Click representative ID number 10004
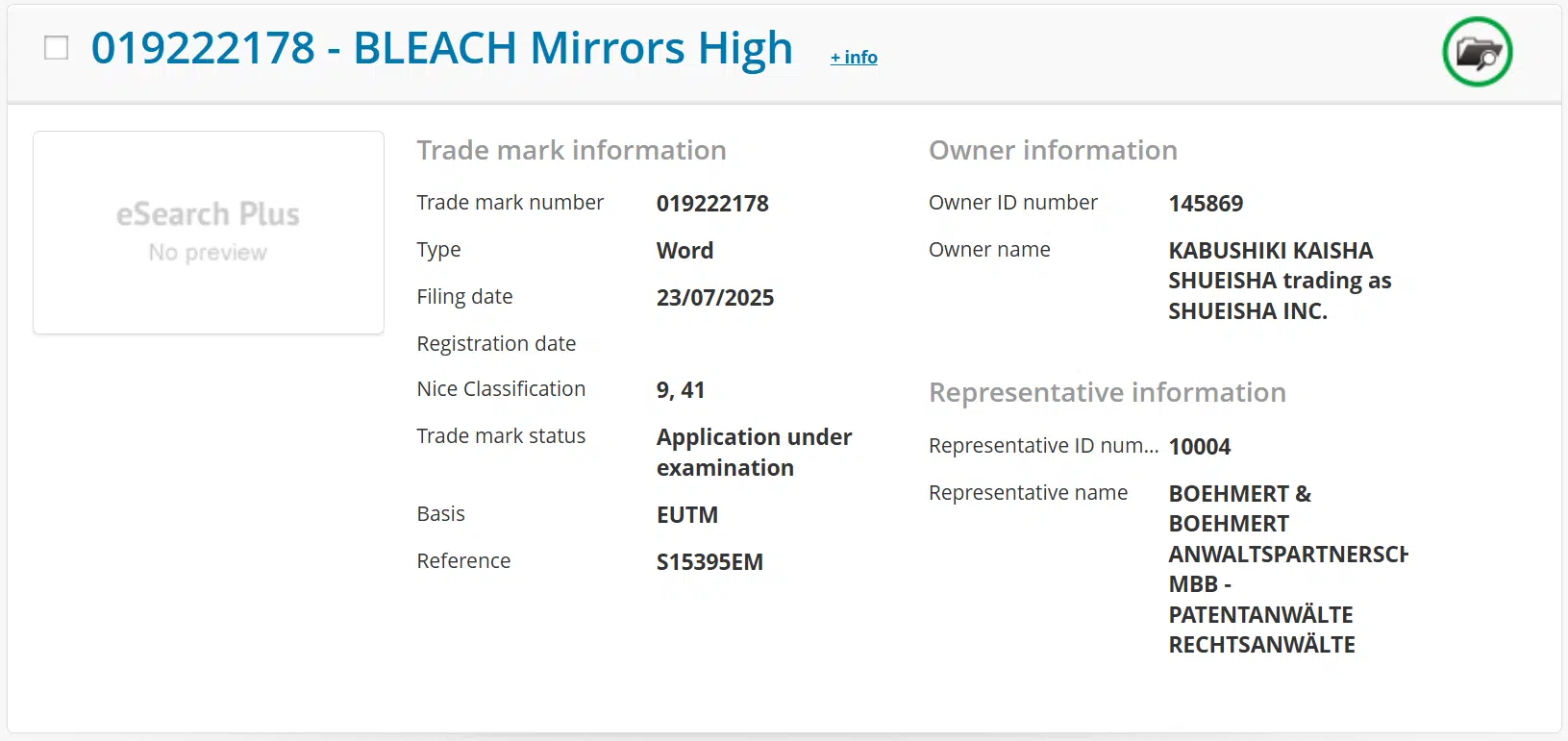This screenshot has height=741, width=1568. point(1199,447)
